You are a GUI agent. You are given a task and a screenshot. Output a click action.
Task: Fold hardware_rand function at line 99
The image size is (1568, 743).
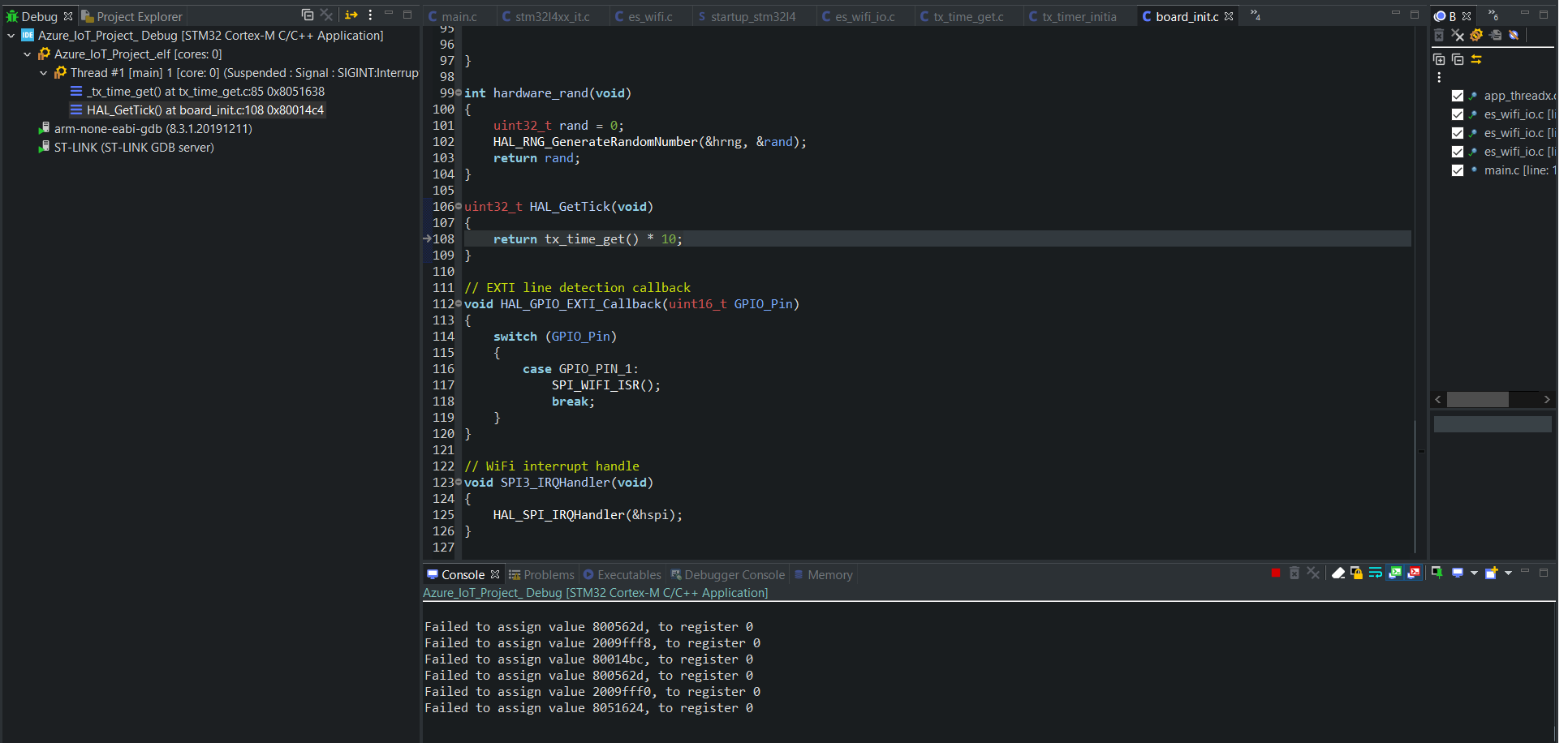(x=459, y=92)
